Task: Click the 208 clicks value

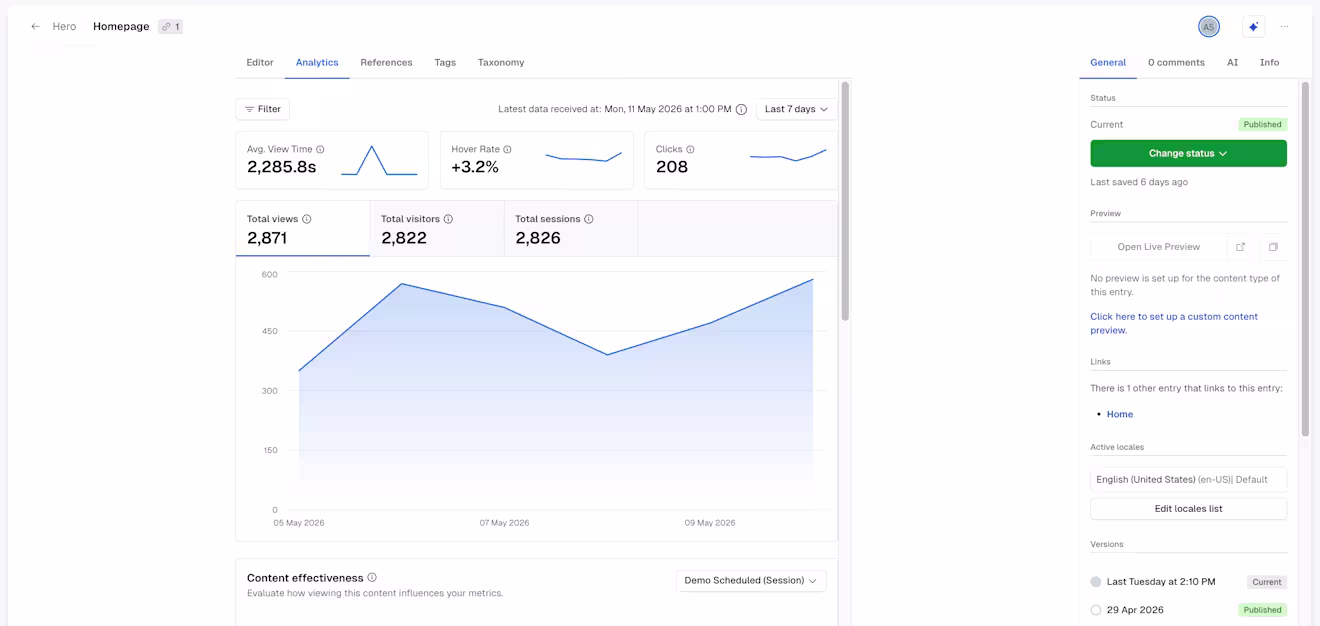Action: pyautogui.click(x=672, y=167)
